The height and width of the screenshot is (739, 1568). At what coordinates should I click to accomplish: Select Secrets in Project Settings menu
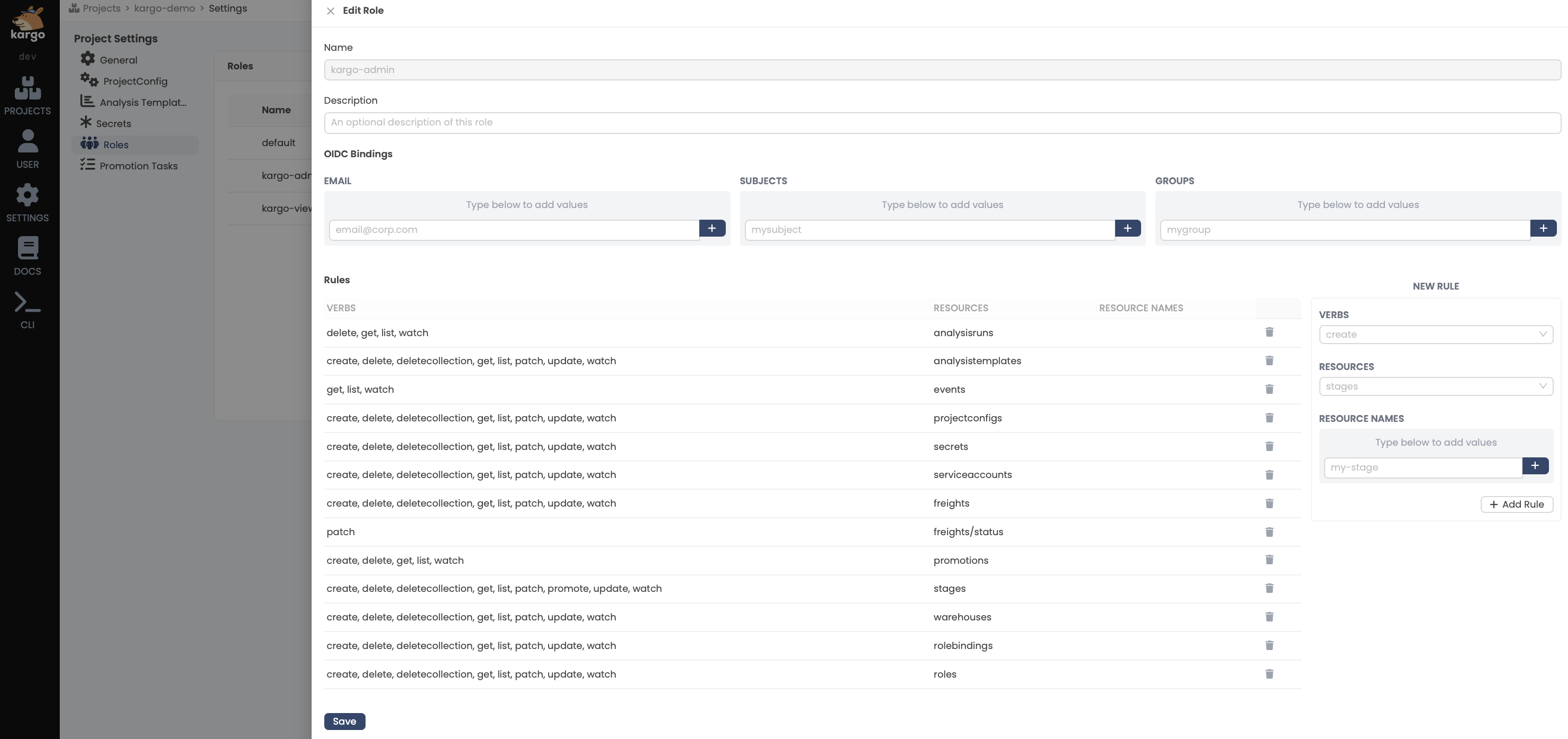pyautogui.click(x=113, y=124)
